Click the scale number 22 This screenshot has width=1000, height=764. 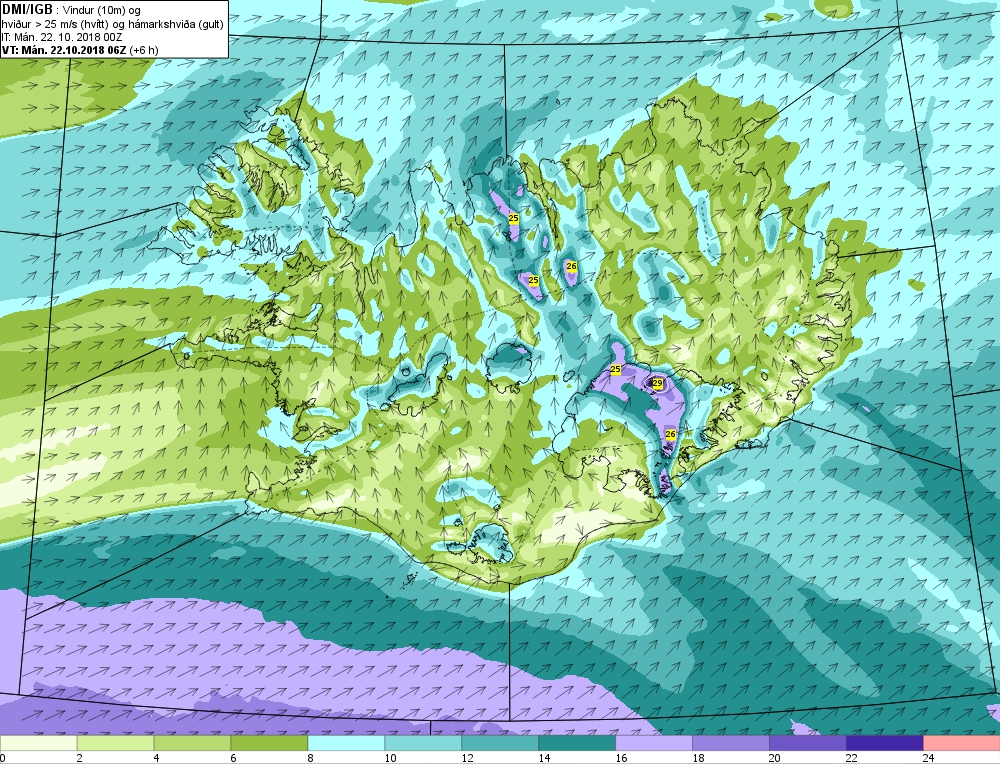point(852,758)
